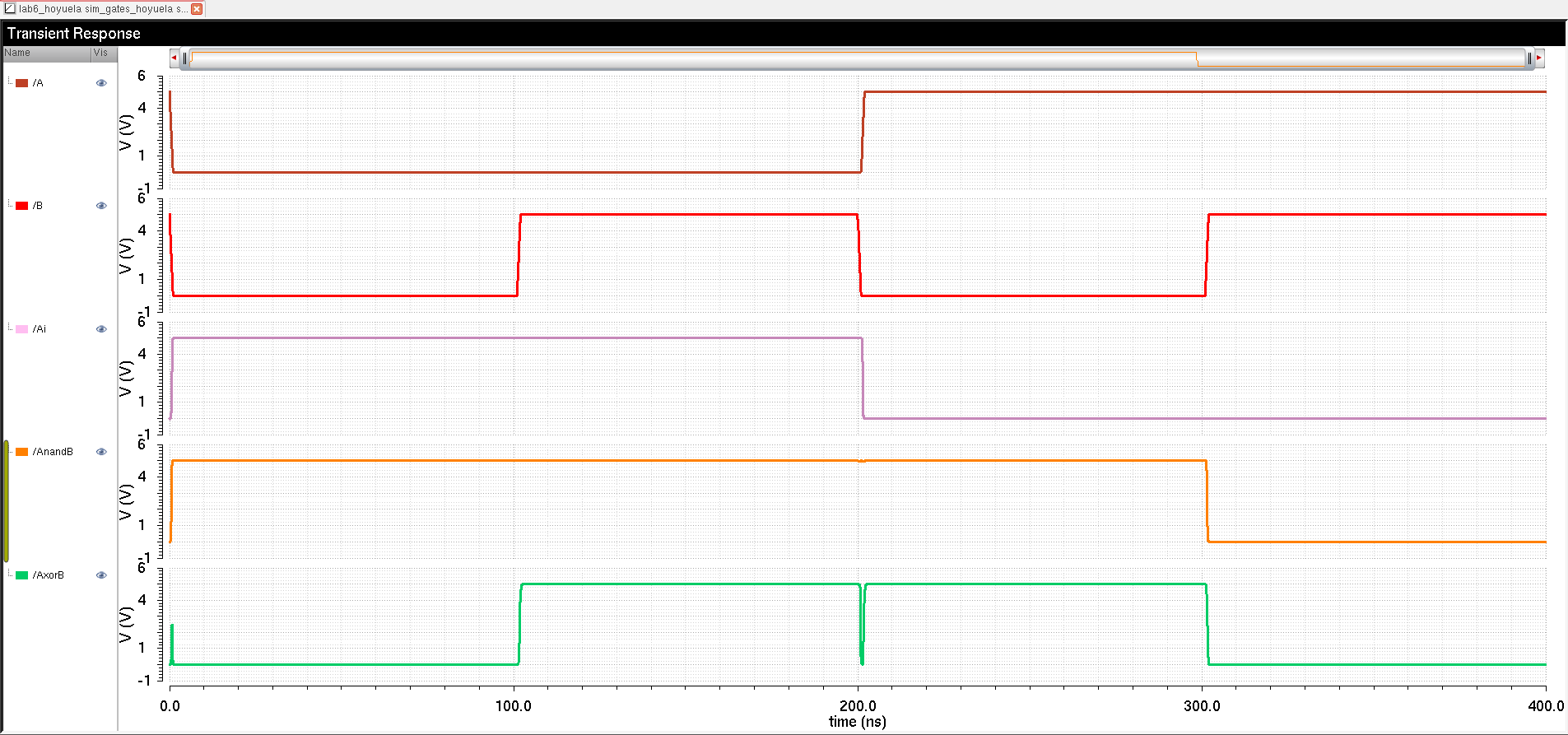1568x735 pixels.
Task: Select the /A signal name
Action: pos(38,83)
